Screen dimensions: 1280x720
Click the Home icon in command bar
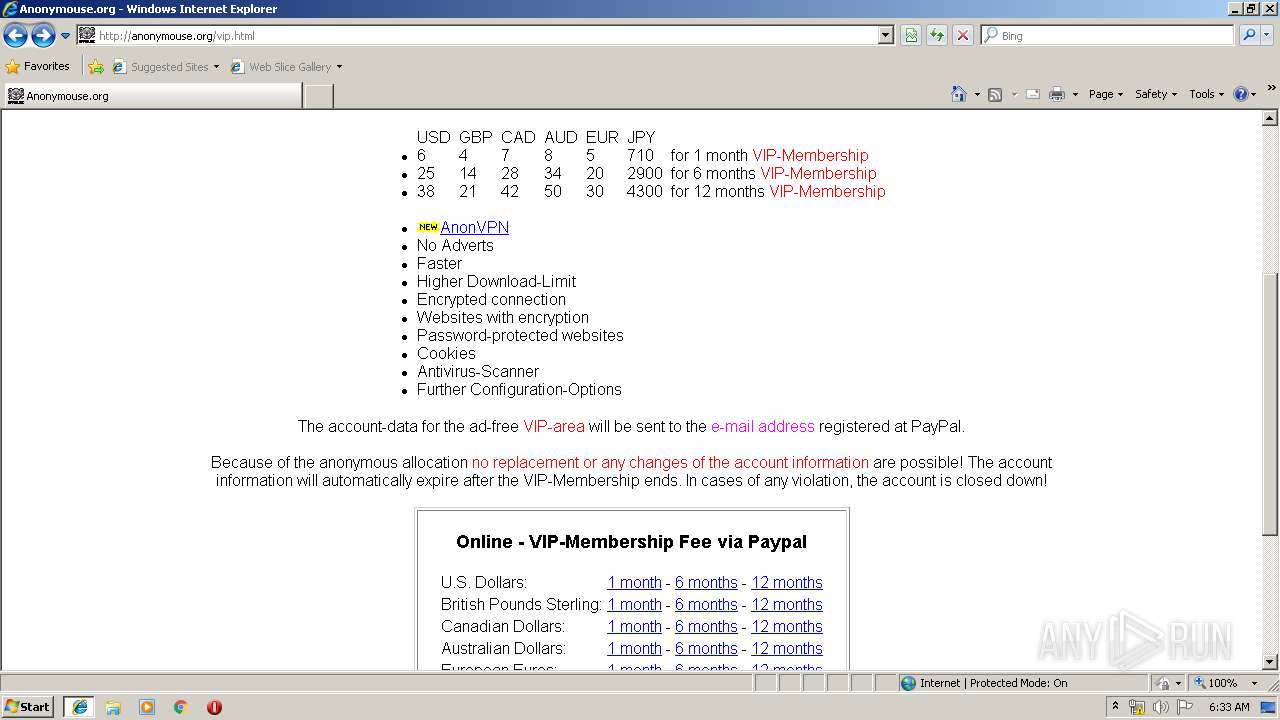click(x=958, y=94)
